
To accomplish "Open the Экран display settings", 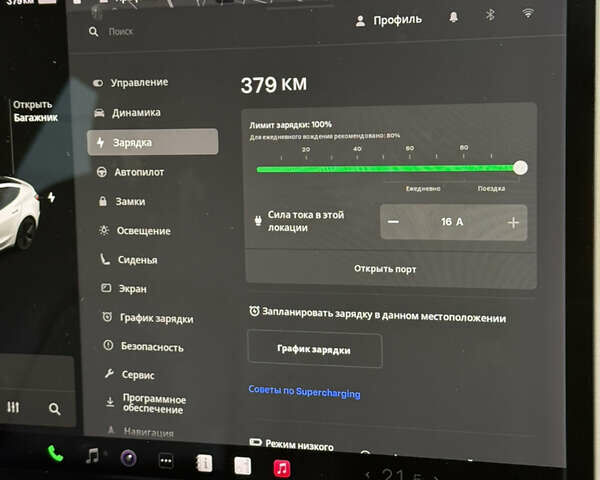I will pyautogui.click(x=124, y=289).
